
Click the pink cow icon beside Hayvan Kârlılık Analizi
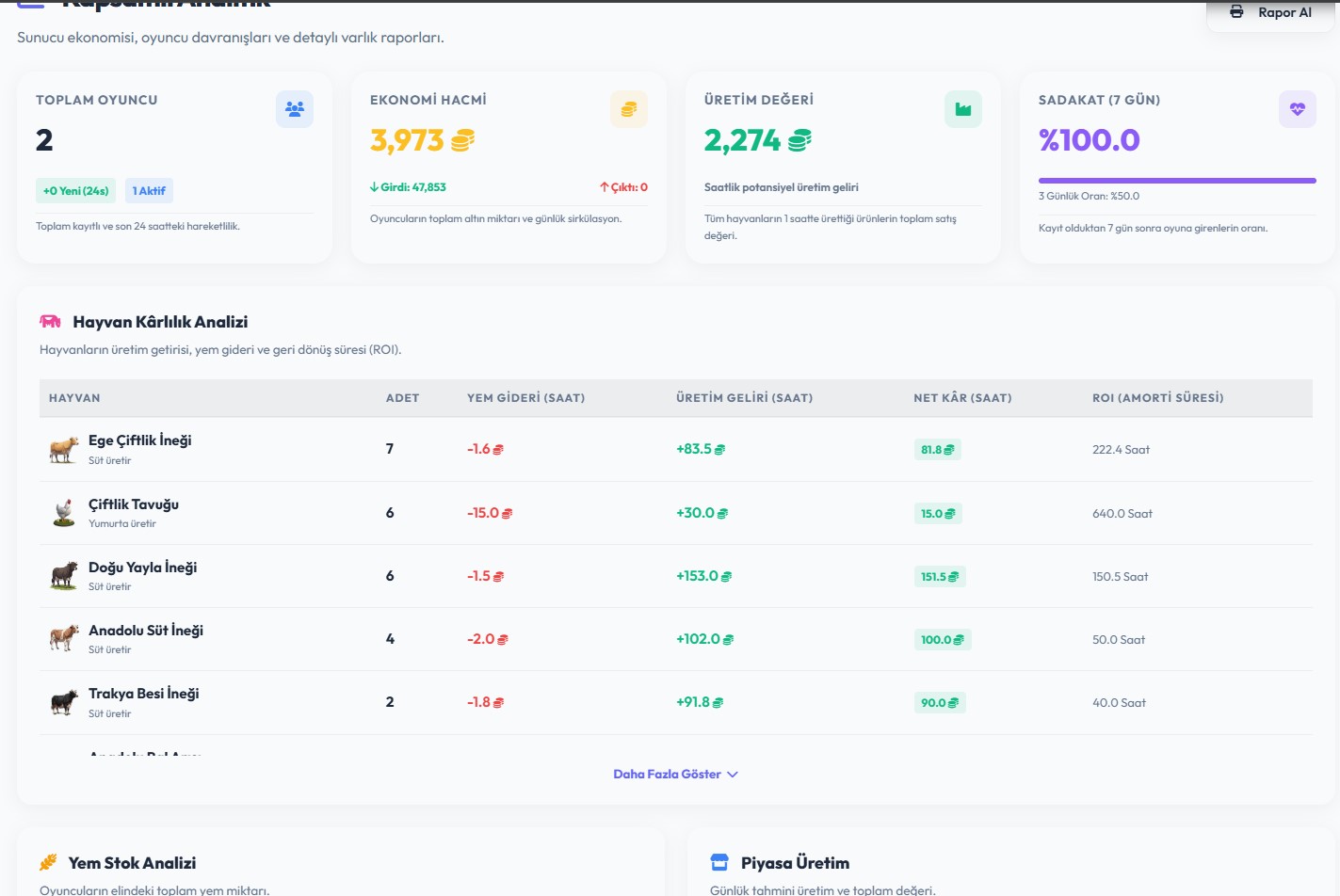tap(50, 322)
